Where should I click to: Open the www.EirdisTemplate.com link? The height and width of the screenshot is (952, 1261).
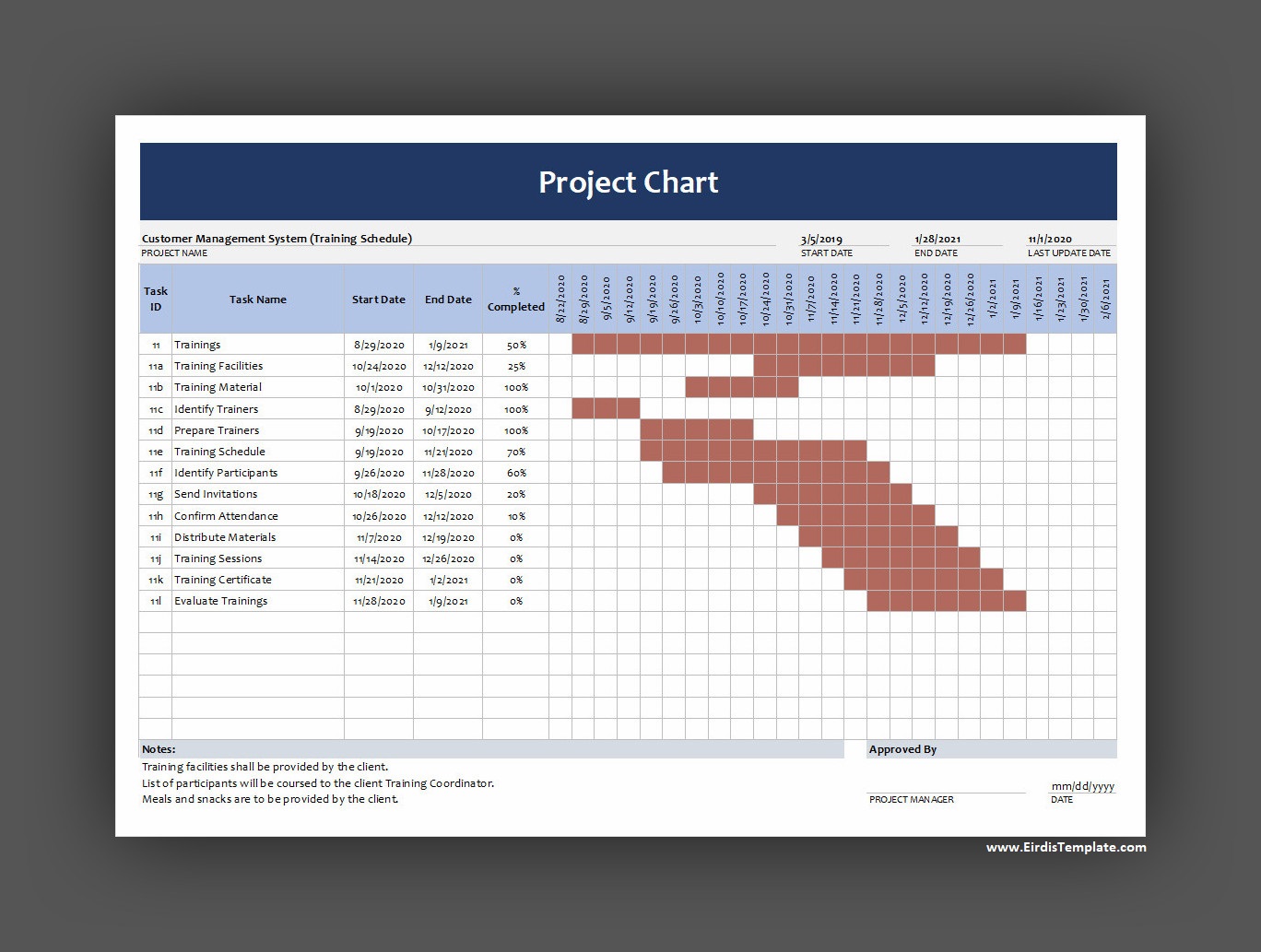[x=1065, y=847]
